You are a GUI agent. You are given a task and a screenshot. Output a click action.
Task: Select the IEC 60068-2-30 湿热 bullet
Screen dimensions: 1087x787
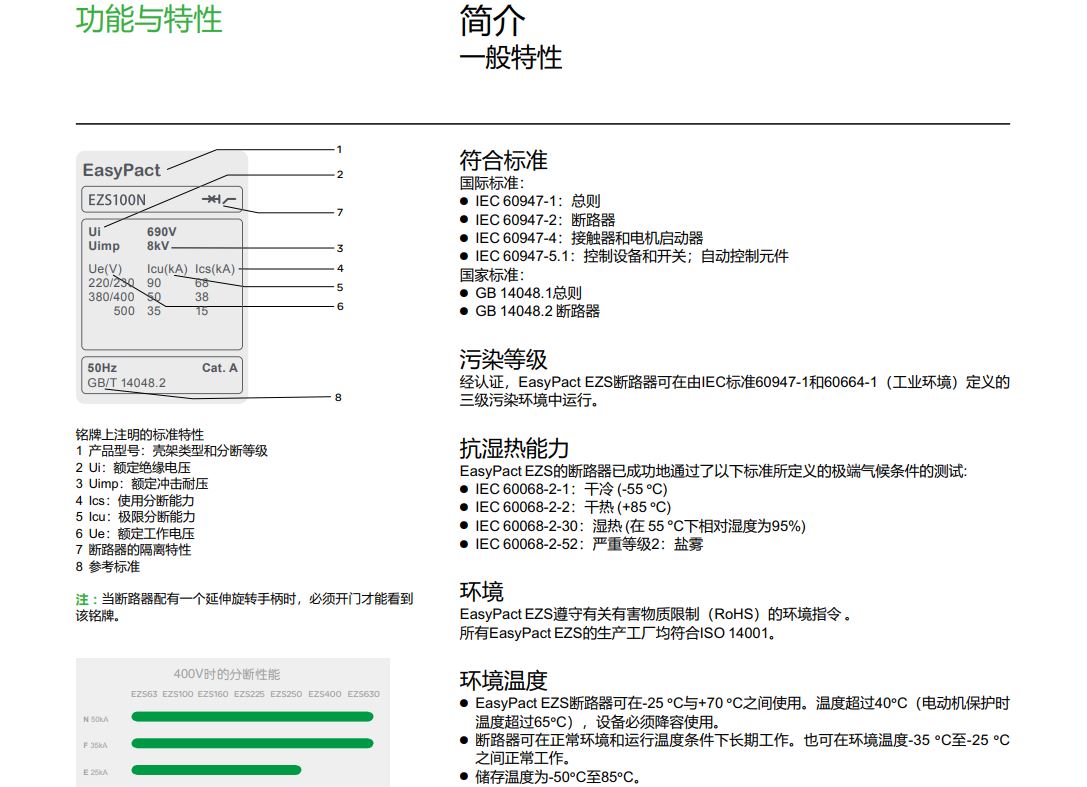pos(633,526)
